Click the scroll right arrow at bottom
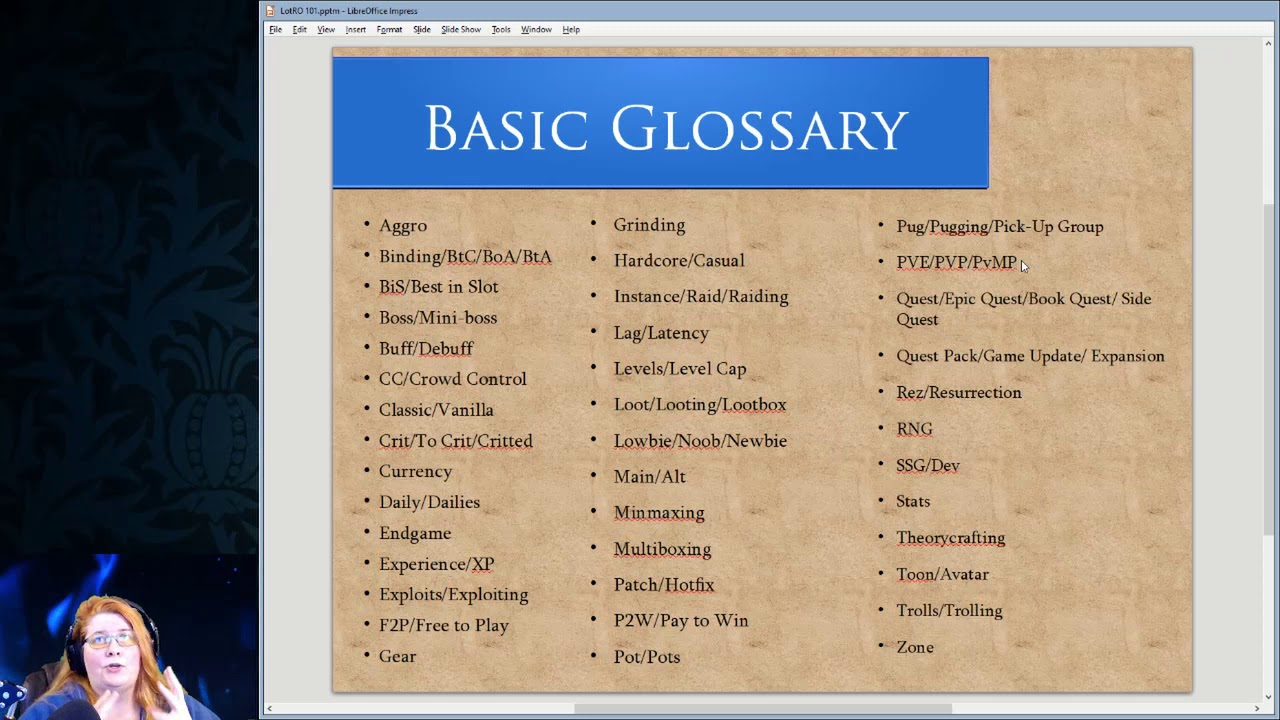This screenshot has height=720, width=1280. coord(1257,709)
